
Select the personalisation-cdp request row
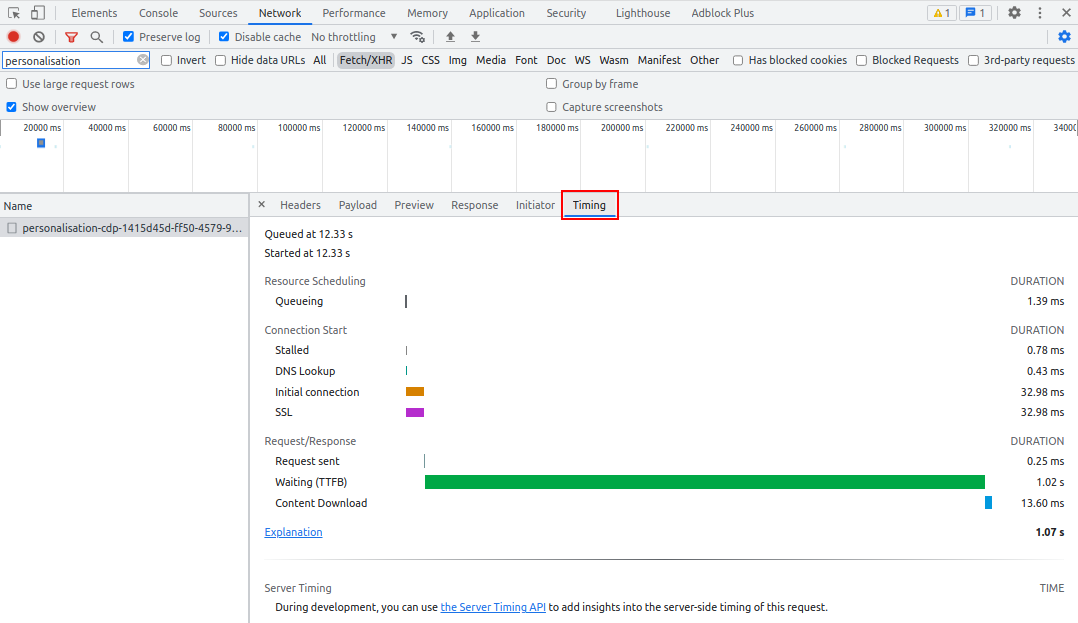(124, 228)
